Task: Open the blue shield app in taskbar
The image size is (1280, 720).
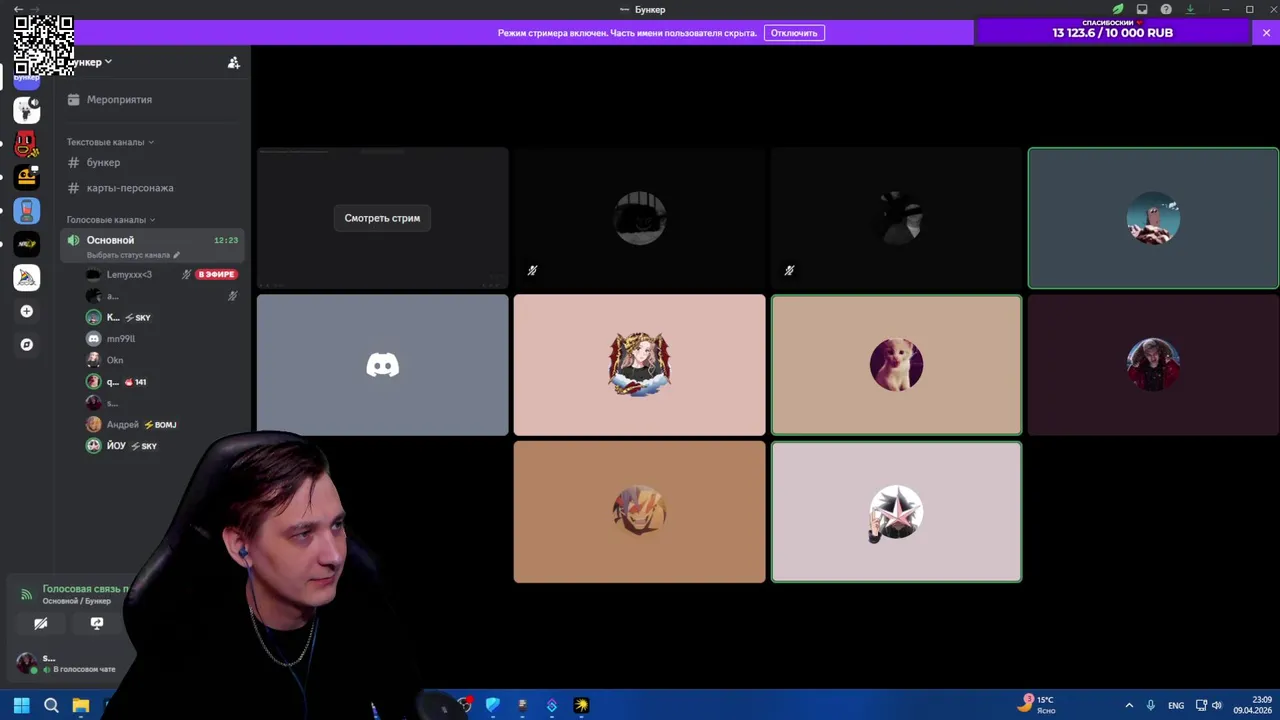Action: (x=493, y=705)
